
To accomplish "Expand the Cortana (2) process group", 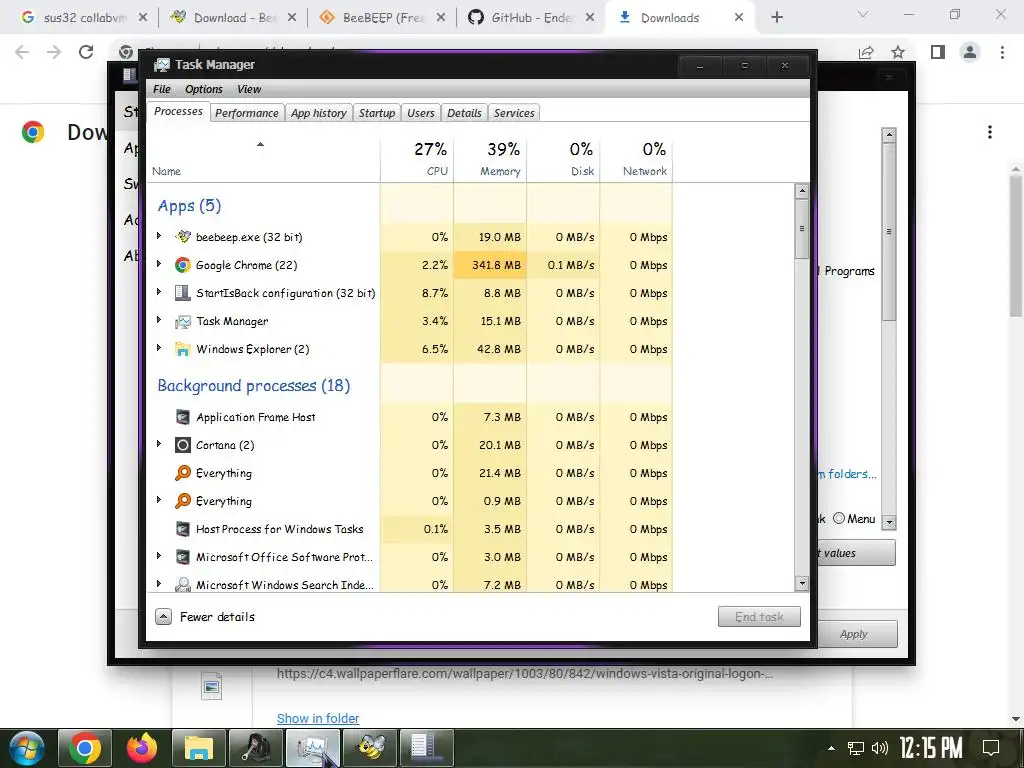I will click(159, 444).
